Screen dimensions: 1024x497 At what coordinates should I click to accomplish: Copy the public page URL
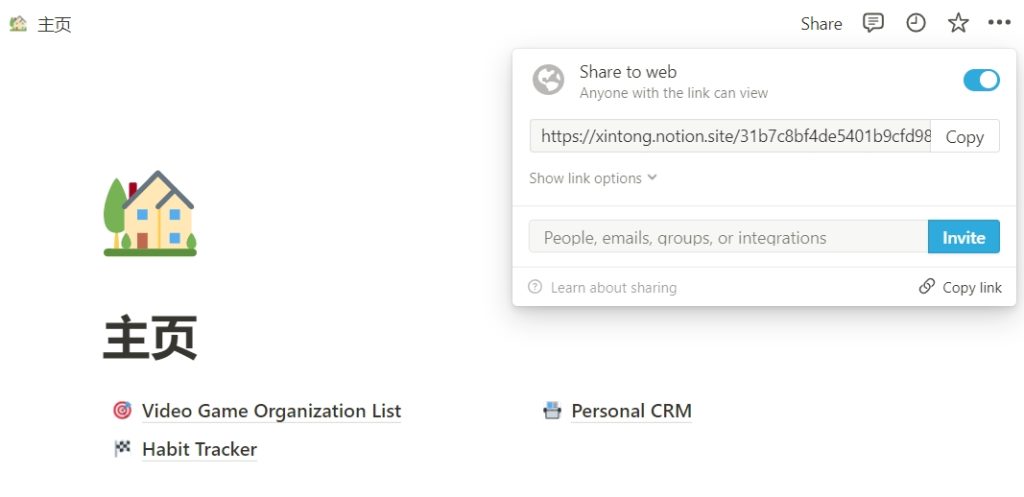[x=965, y=136]
